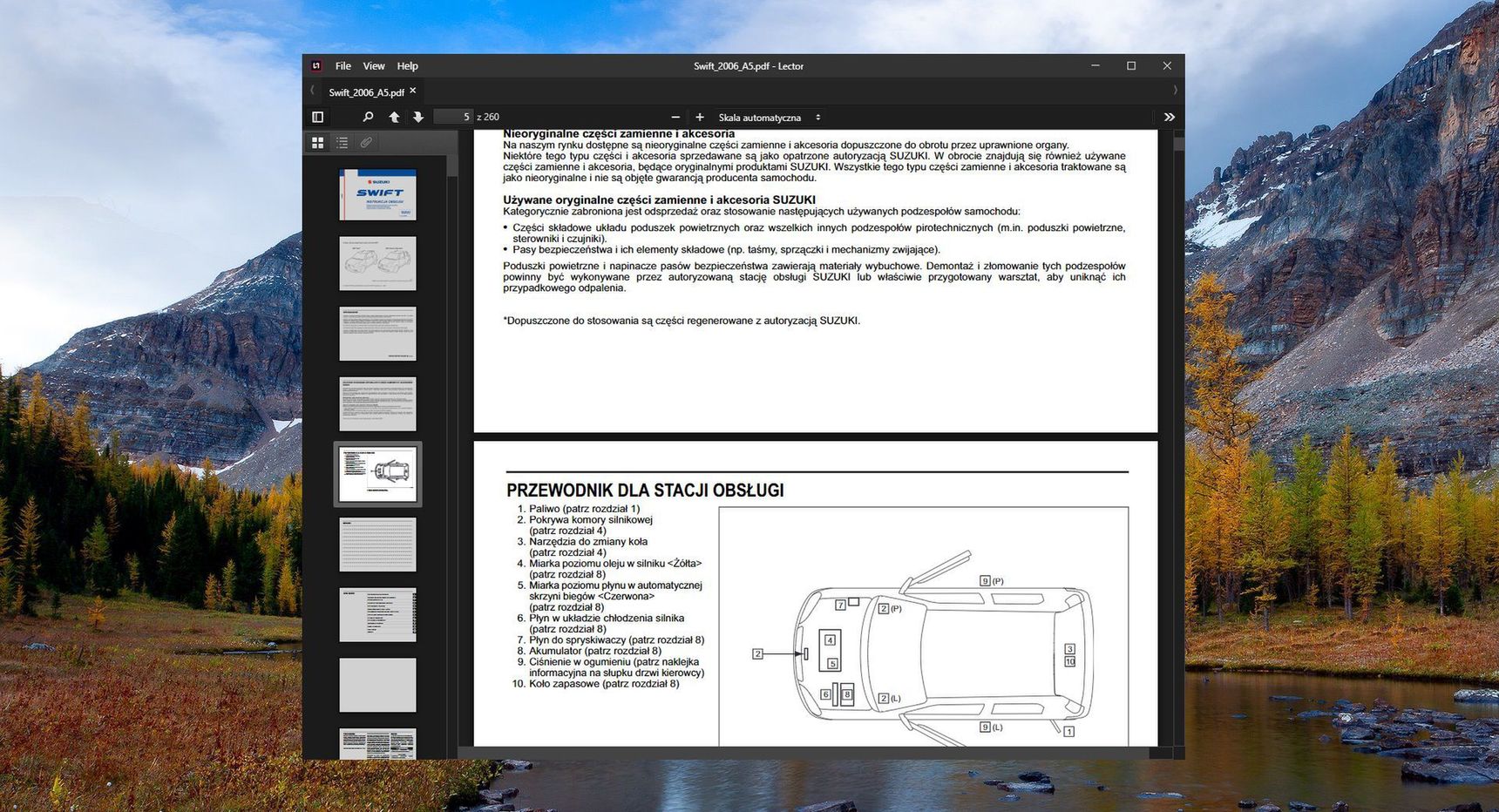Open the Swift cover page thumbnail
Viewport: 1499px width, 812px height.
[377, 194]
